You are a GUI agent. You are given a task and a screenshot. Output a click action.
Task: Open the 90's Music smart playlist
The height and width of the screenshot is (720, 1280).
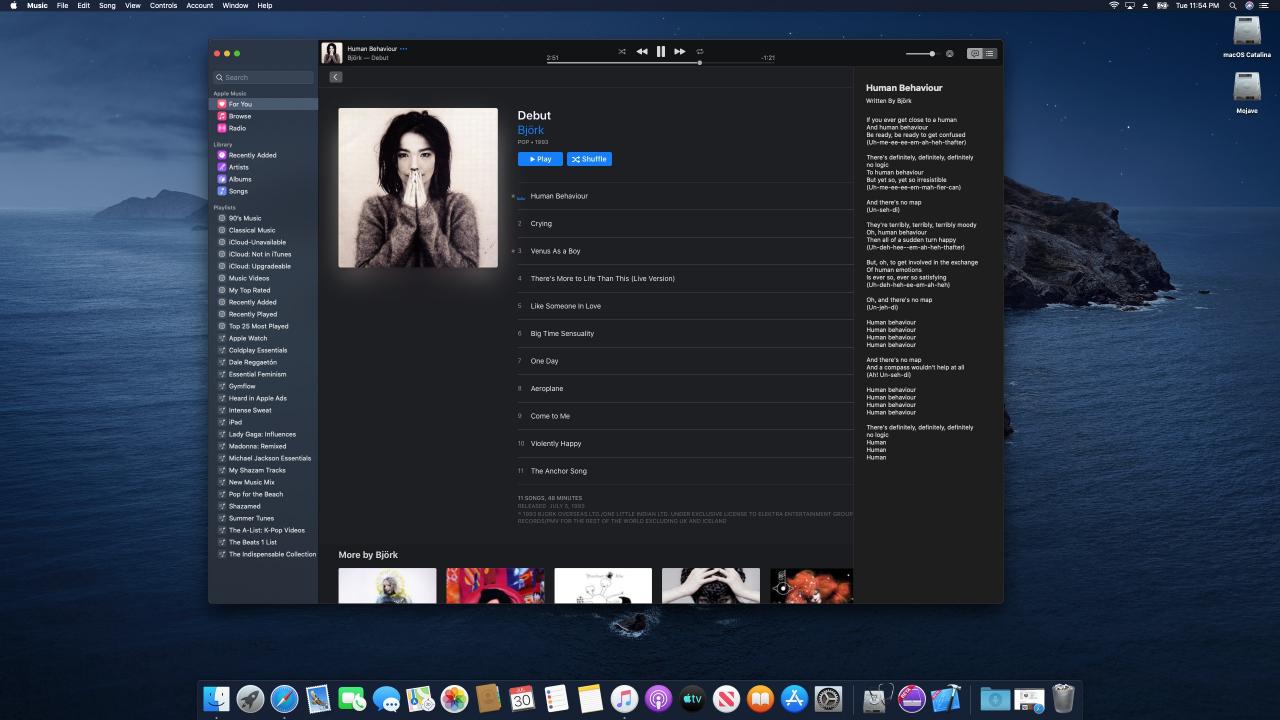pos(263,218)
